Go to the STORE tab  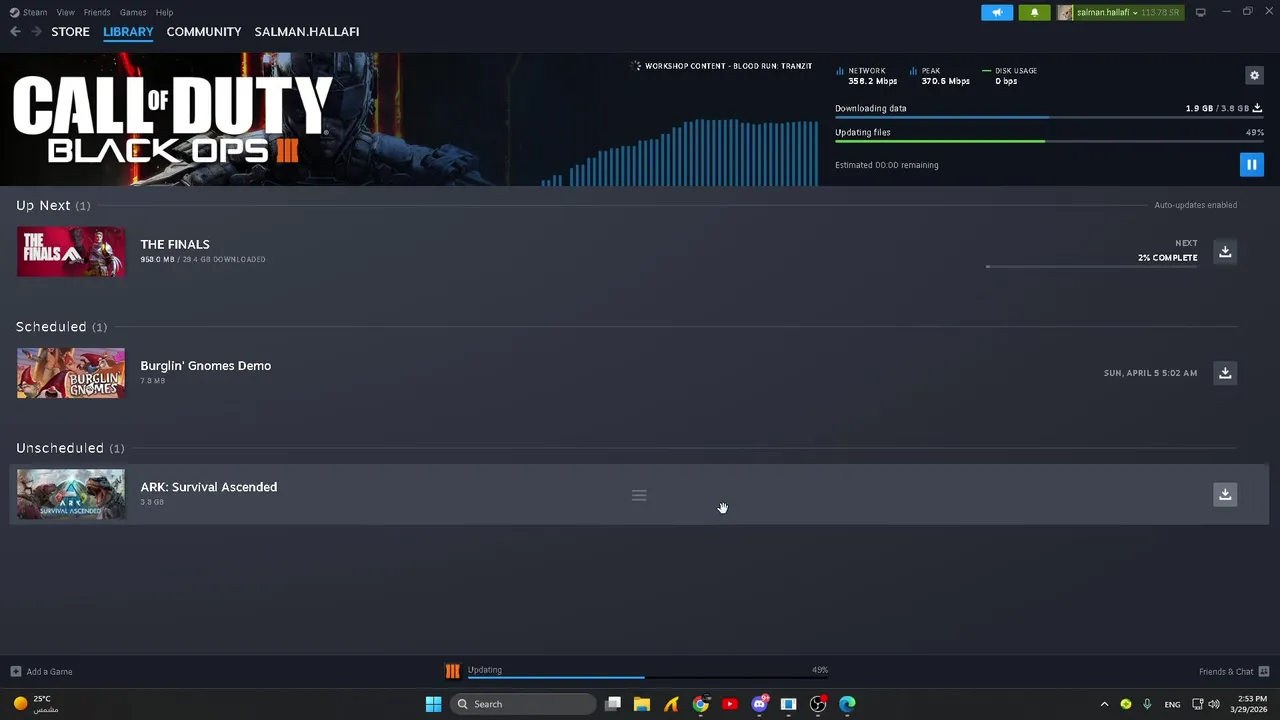(70, 32)
